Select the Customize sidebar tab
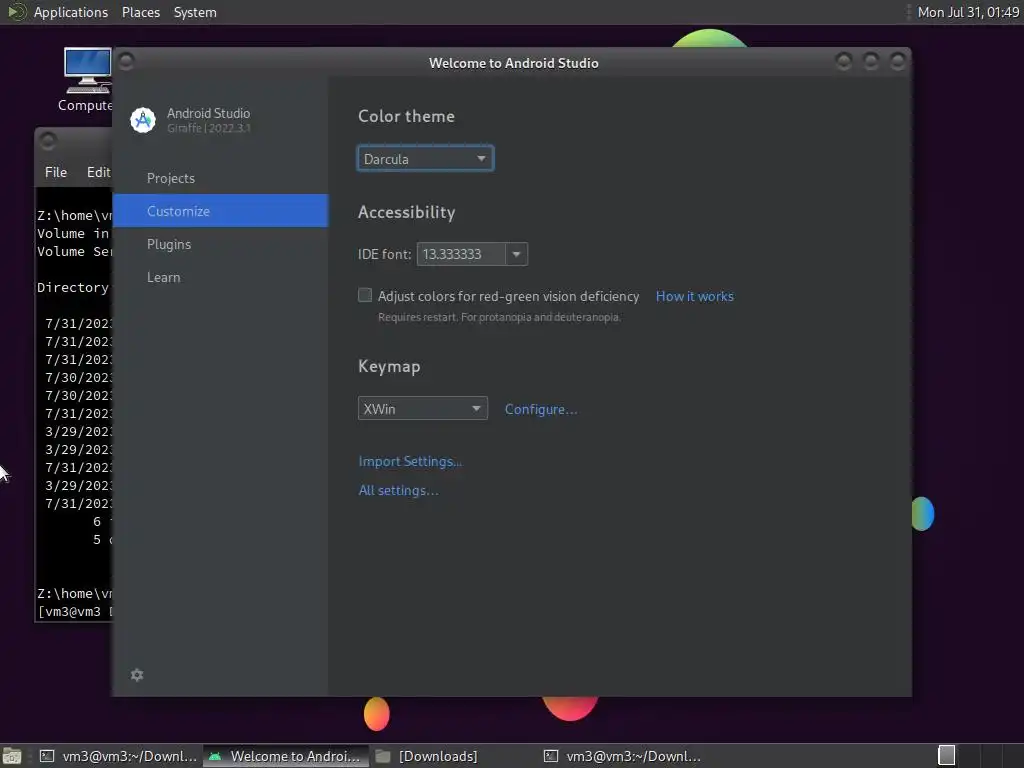 click(220, 210)
